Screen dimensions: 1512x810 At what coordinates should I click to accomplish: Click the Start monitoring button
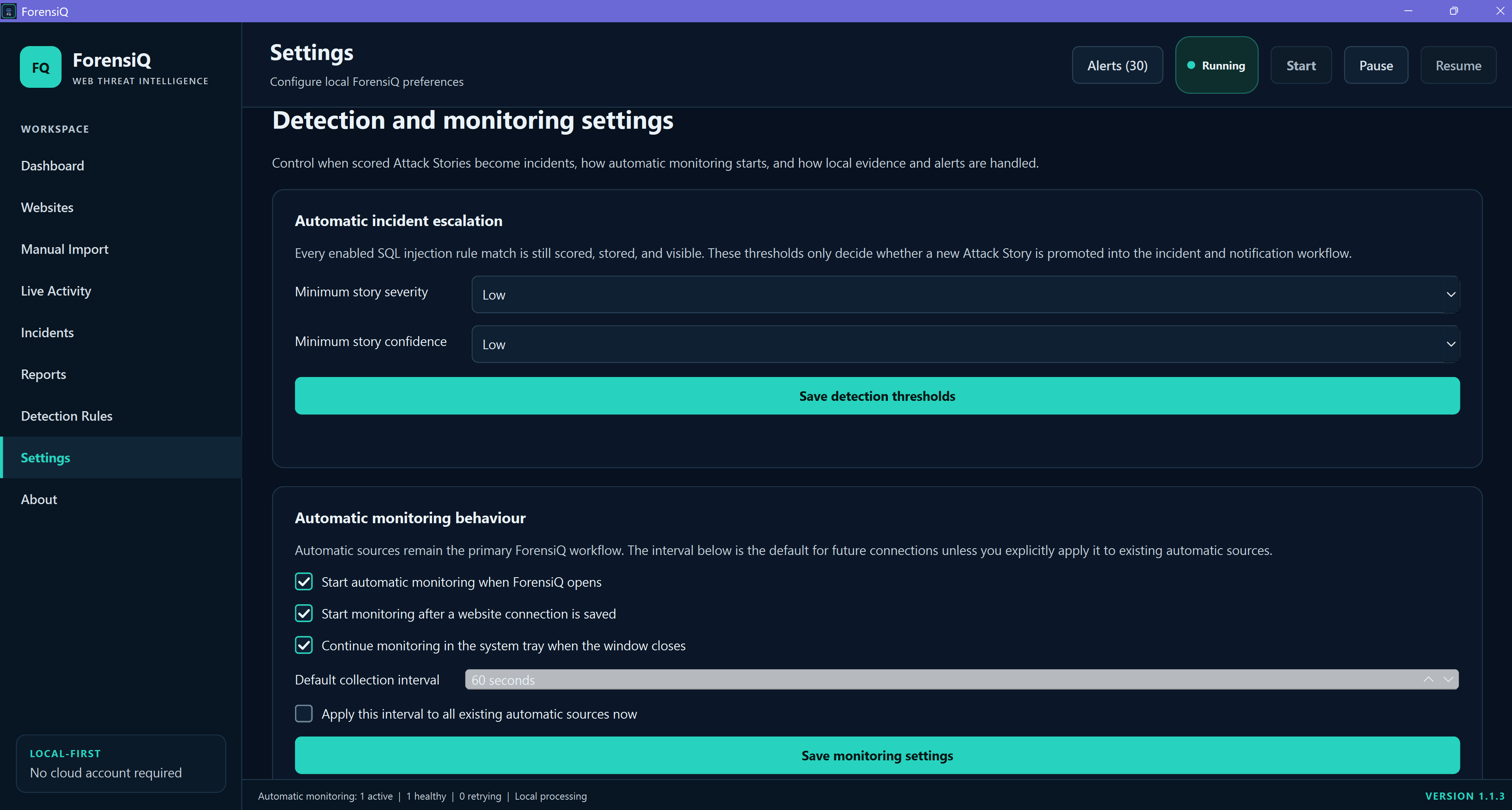point(1301,65)
